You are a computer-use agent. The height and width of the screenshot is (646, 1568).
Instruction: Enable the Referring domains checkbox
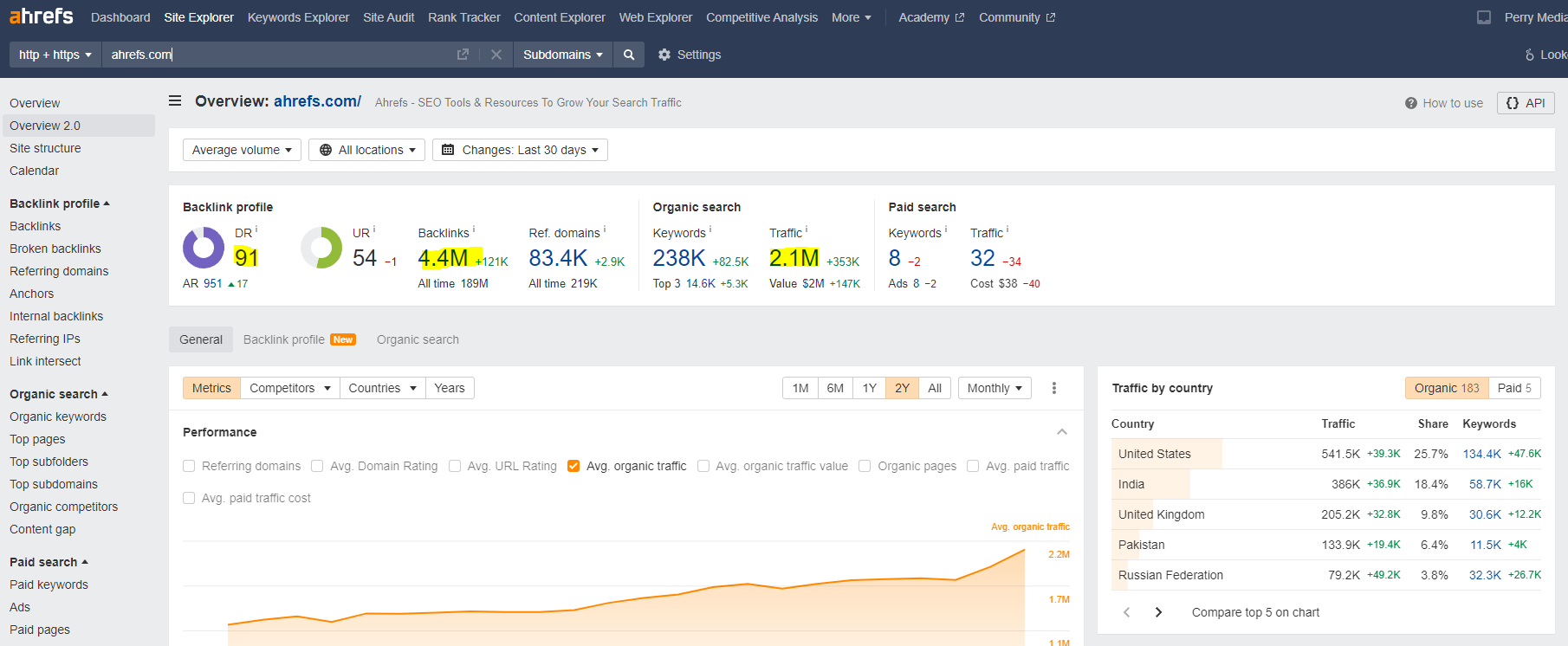tap(189, 466)
